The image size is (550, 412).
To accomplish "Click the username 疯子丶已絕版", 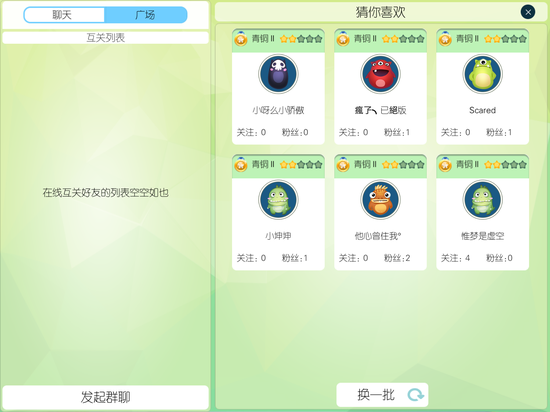I will [380, 110].
